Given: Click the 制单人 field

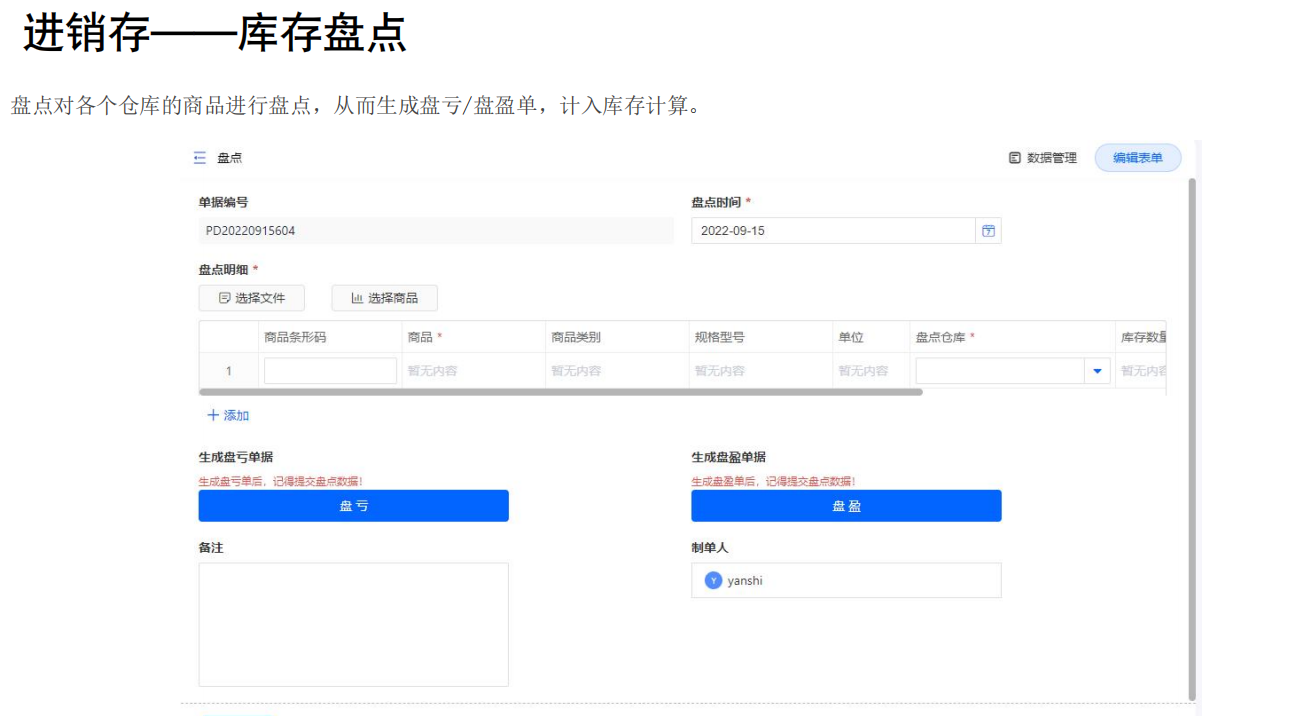Looking at the screenshot, I should coord(845,580).
